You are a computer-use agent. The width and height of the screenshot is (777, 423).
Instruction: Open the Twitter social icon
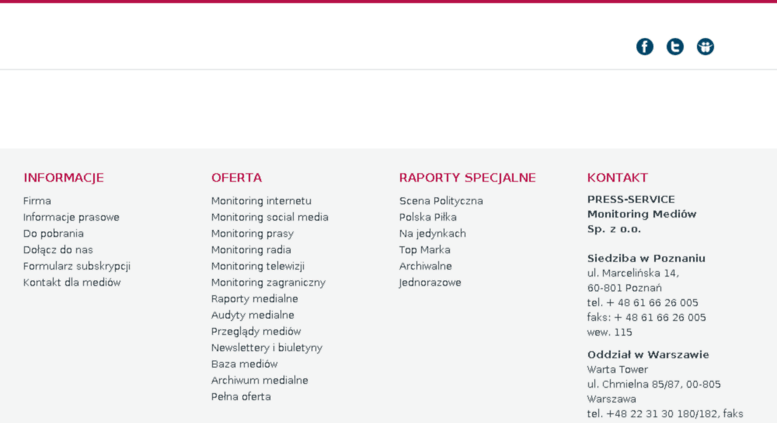pyautogui.click(x=675, y=47)
